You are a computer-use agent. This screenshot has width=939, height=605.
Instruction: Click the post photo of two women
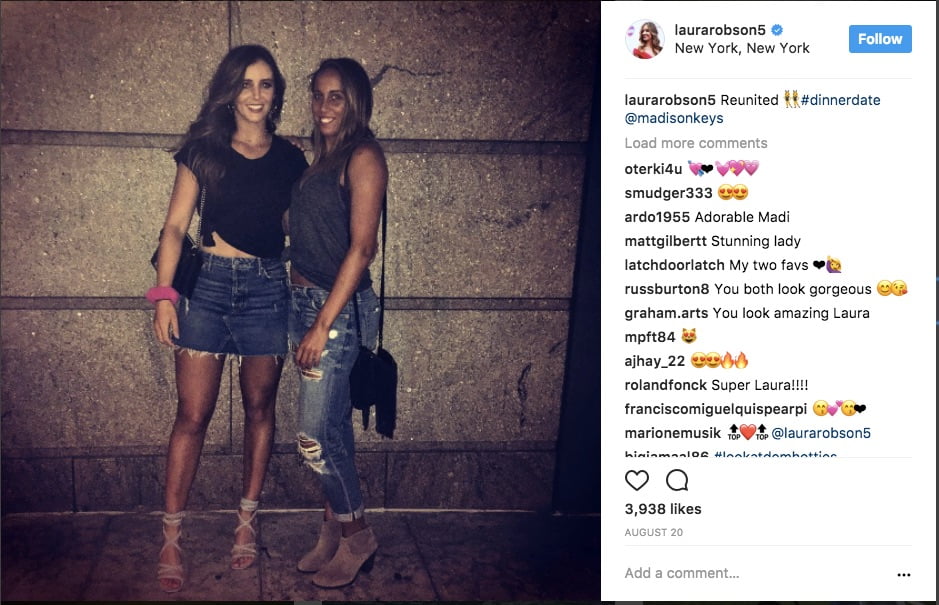click(300, 301)
